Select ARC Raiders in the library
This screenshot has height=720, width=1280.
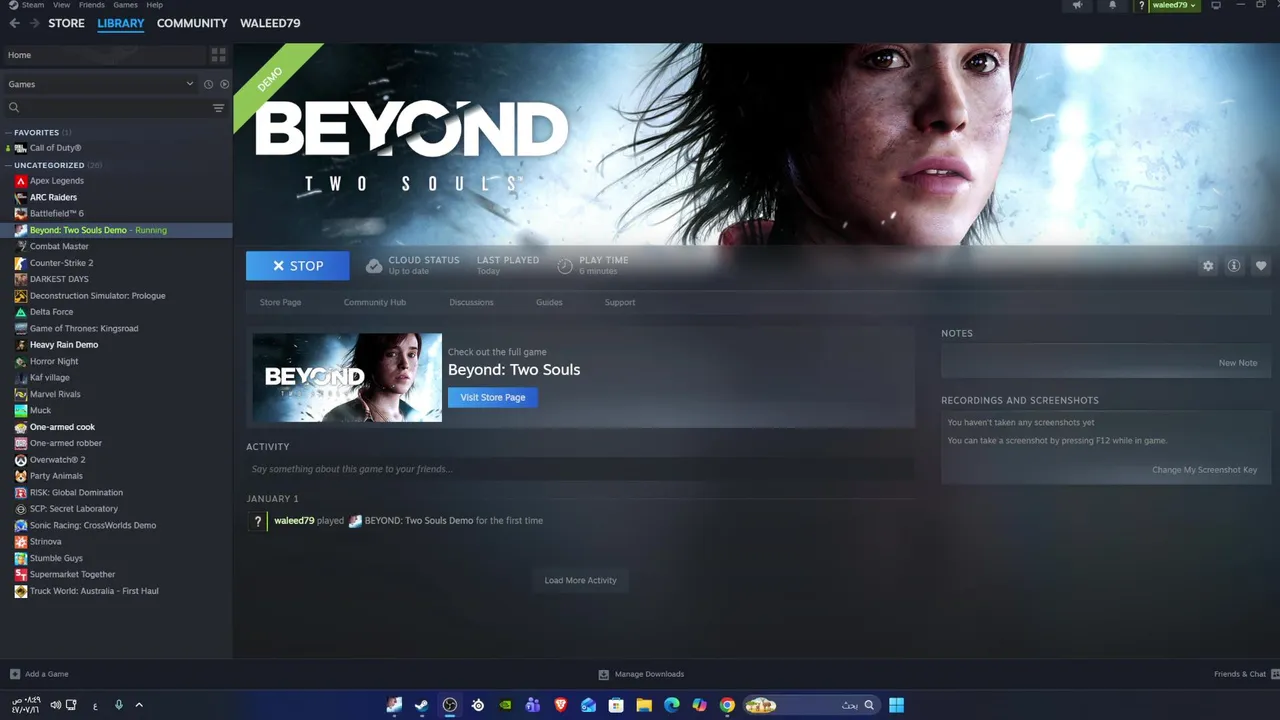pyautogui.click(x=53, y=197)
